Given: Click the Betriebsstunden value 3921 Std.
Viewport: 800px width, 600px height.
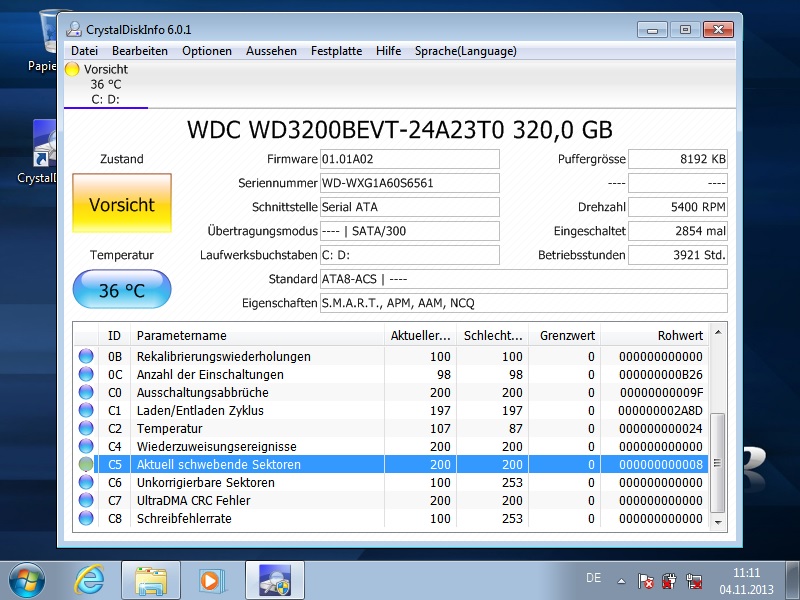Looking at the screenshot, I should (x=678, y=255).
